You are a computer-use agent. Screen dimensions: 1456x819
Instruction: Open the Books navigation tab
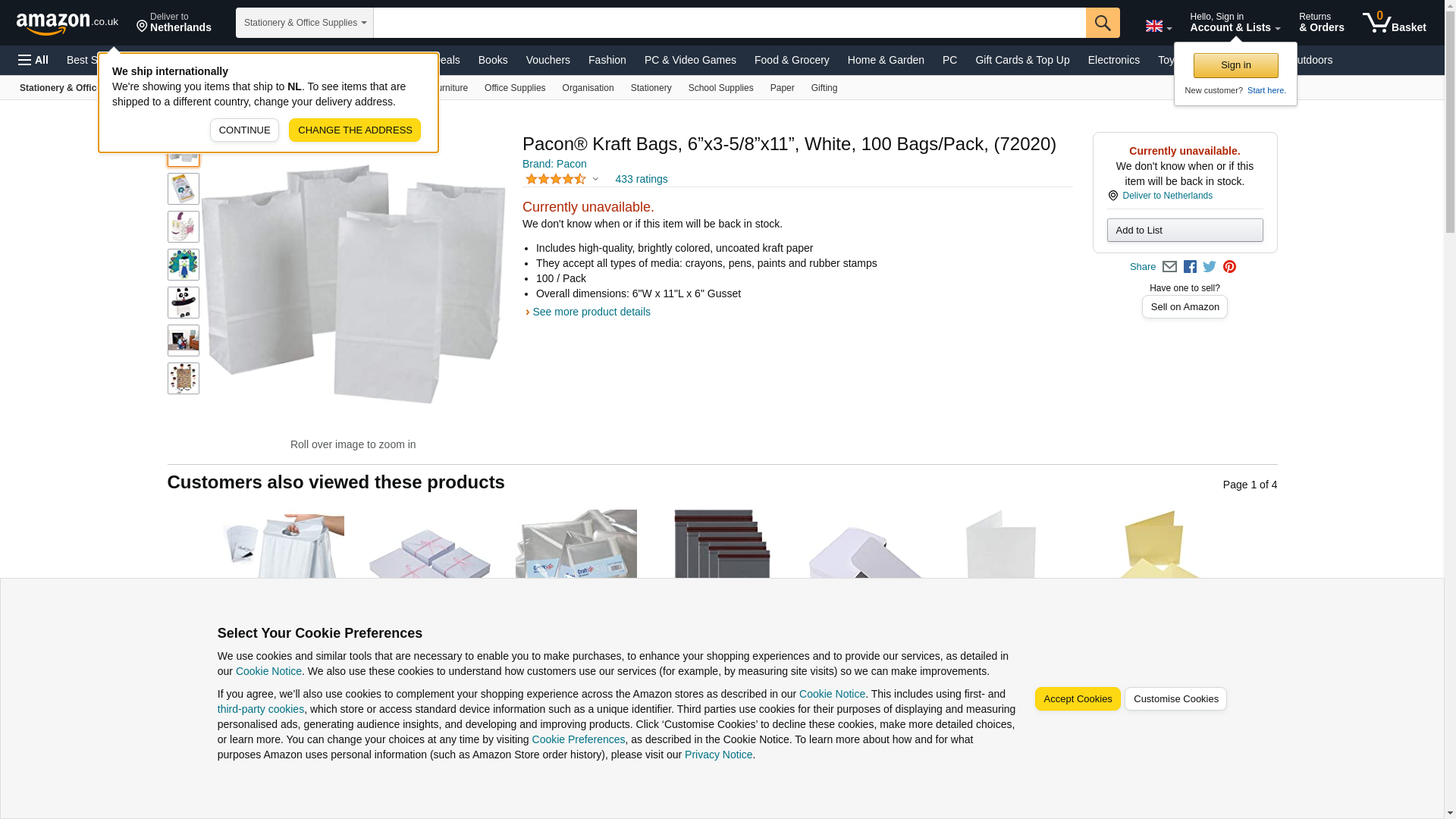click(x=493, y=60)
